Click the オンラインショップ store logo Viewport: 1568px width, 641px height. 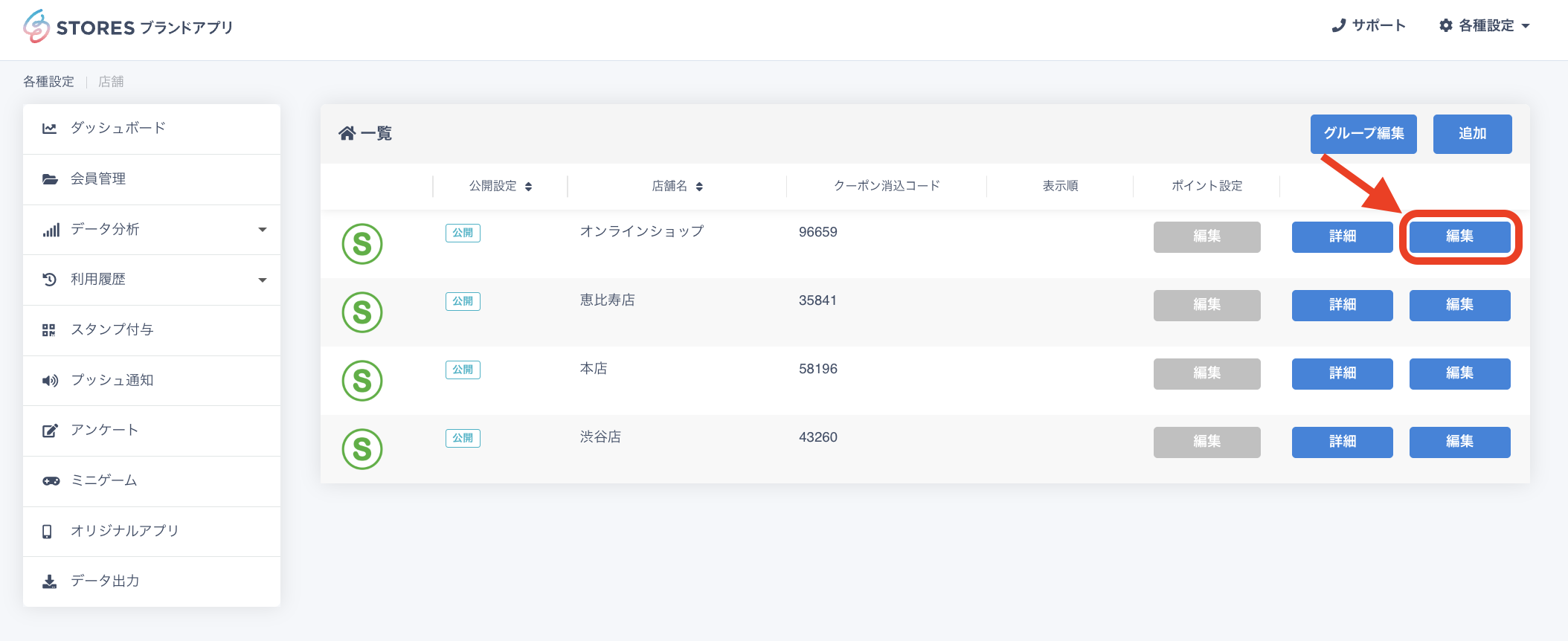click(x=362, y=244)
